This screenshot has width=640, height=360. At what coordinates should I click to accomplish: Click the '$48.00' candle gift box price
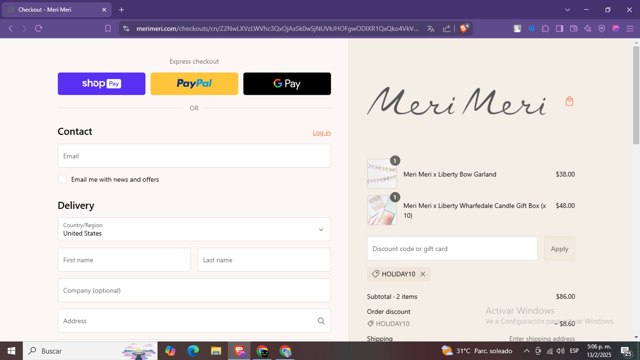pos(565,206)
